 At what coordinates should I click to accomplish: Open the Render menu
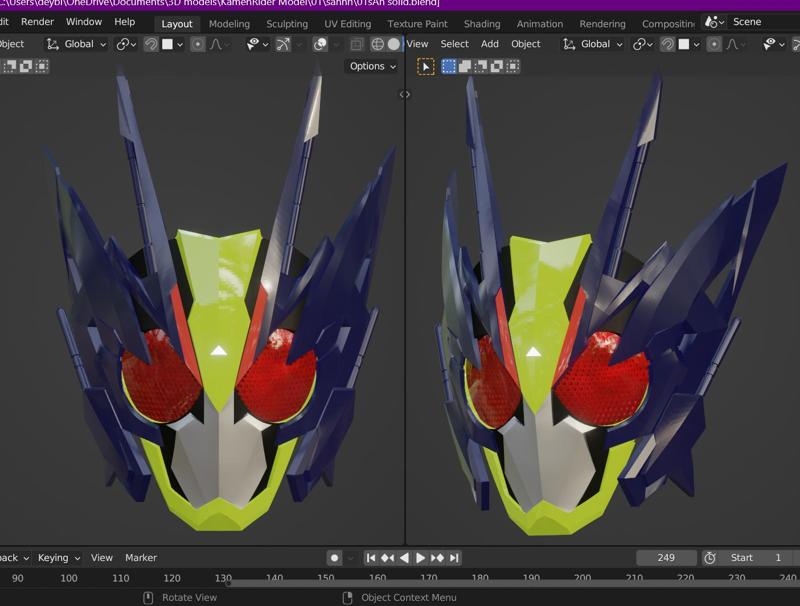36,23
